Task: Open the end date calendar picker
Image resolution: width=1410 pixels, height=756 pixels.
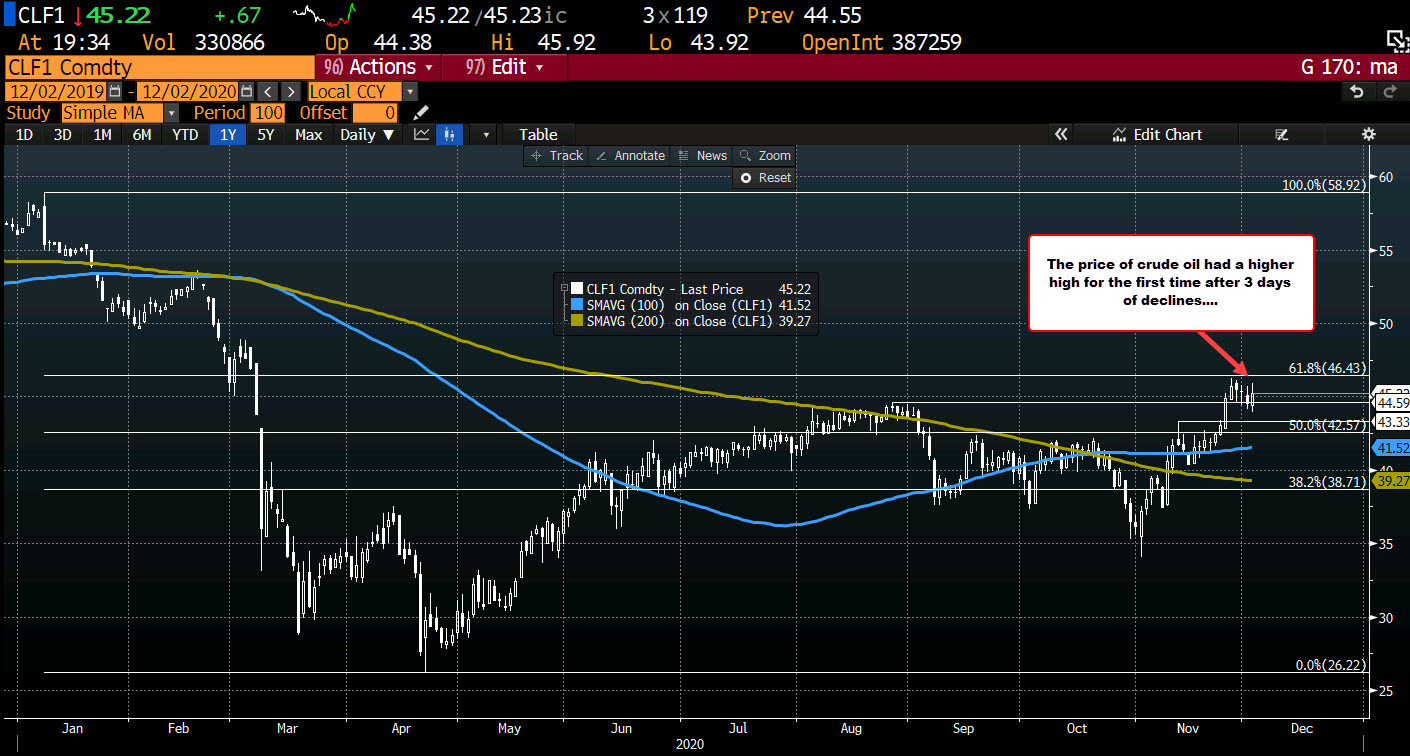Action: click(247, 91)
